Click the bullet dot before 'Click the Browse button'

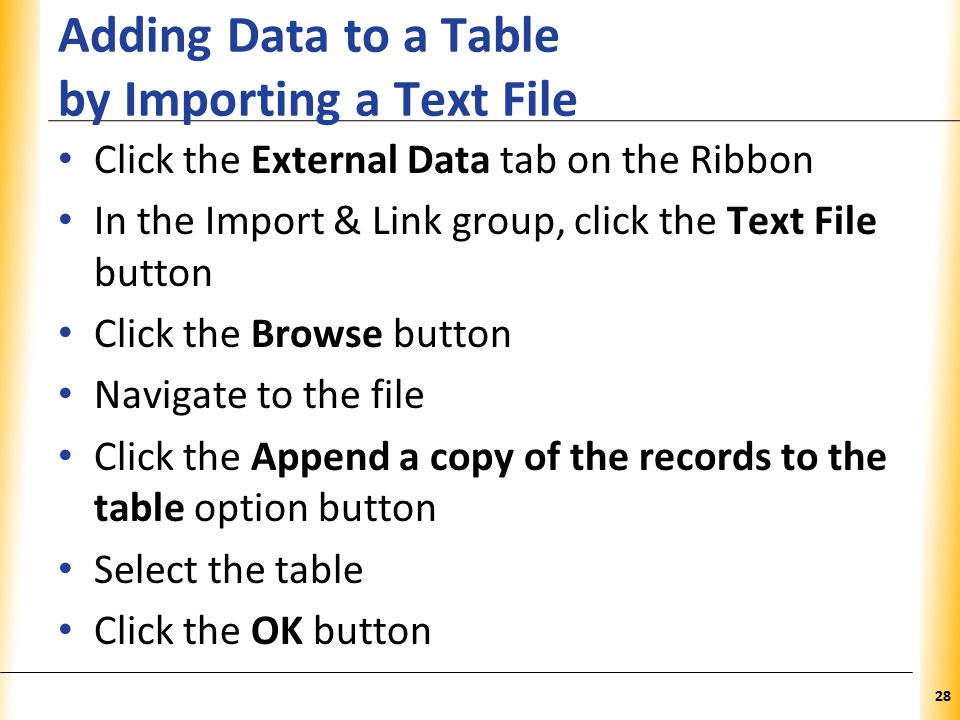(66, 334)
